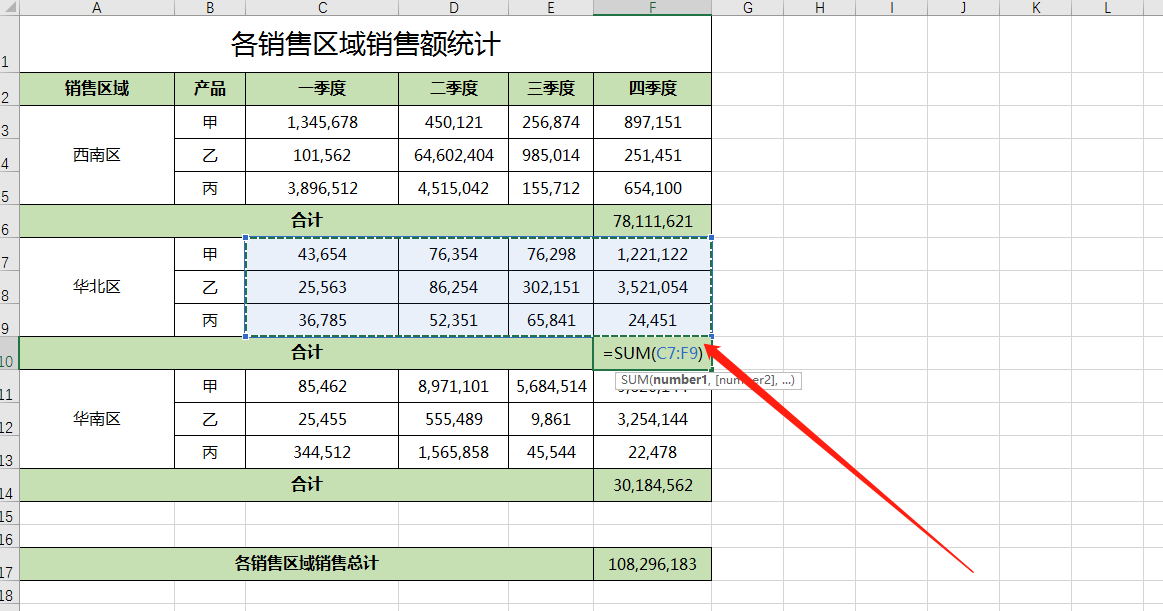Click the cell containing 64,602,404

pos(453,155)
